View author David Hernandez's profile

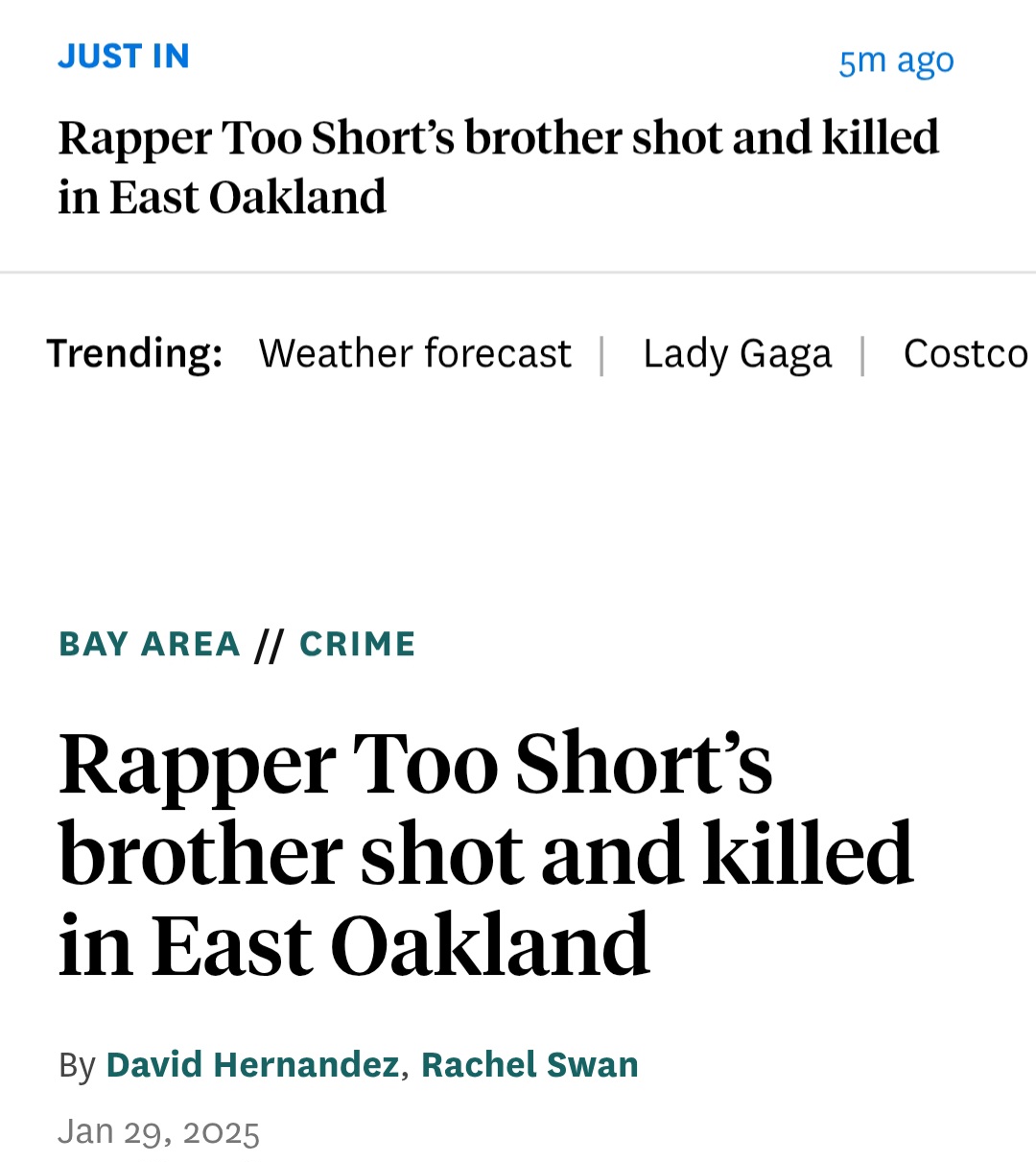(252, 1065)
